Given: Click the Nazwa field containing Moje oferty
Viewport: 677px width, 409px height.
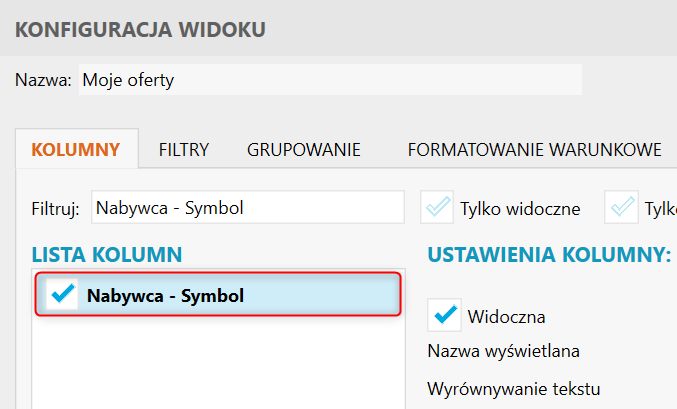Looking at the screenshot, I should click(x=330, y=80).
